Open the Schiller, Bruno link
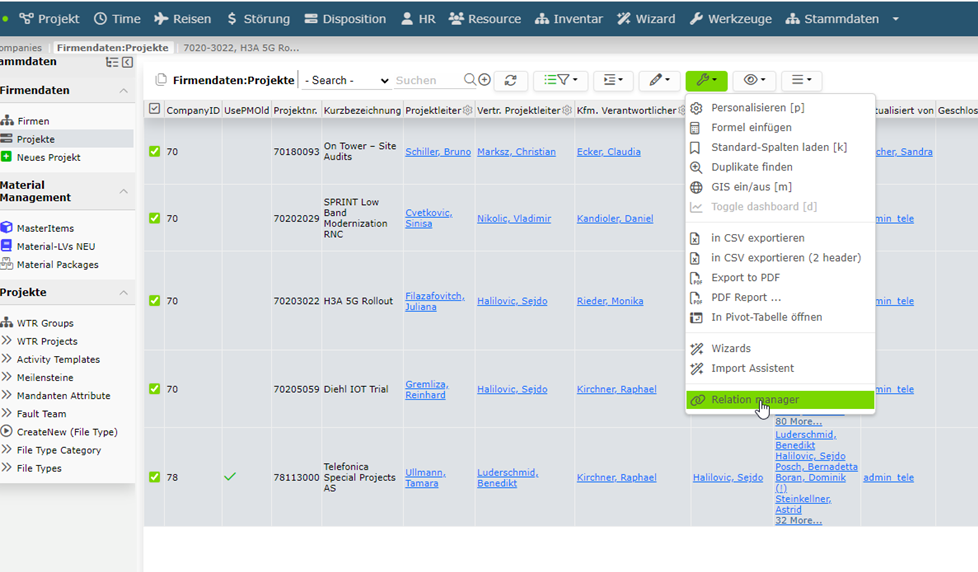 coord(438,152)
